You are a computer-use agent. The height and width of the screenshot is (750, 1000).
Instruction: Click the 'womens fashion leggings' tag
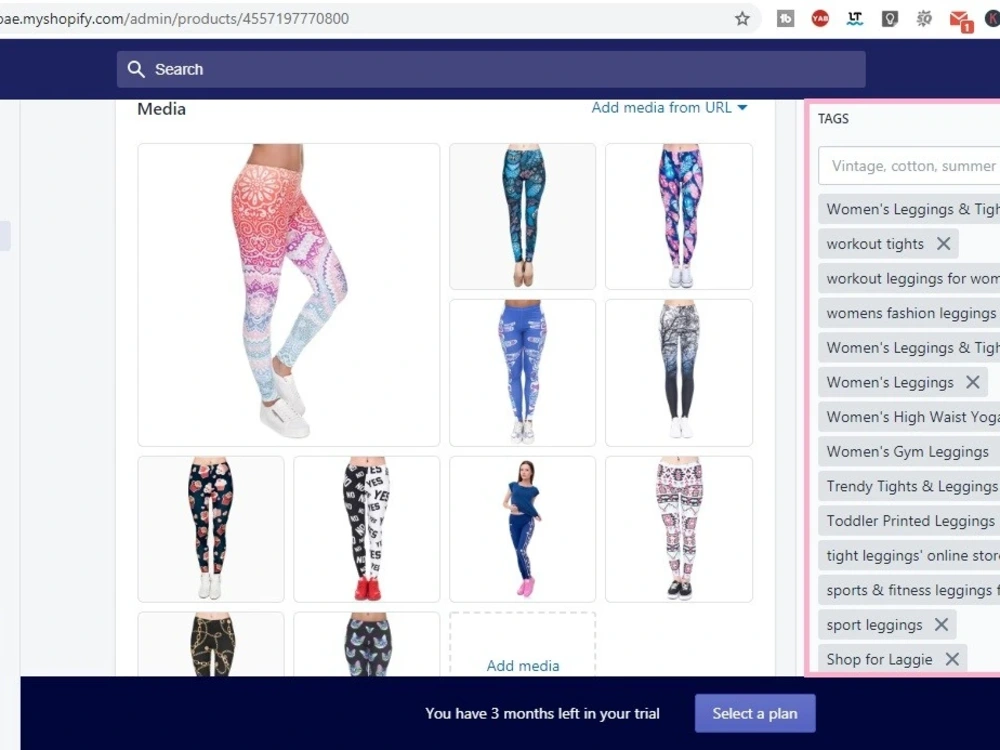910,313
